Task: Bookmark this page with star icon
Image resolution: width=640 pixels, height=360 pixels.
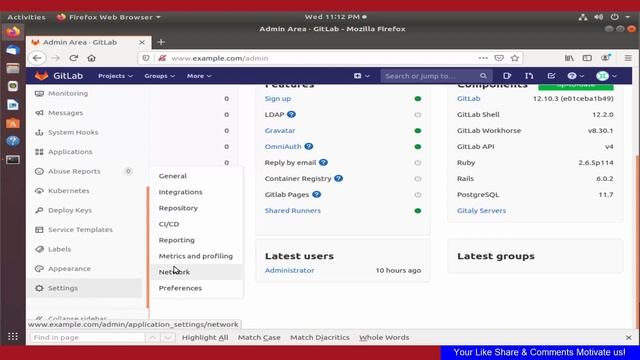Action: (x=515, y=58)
